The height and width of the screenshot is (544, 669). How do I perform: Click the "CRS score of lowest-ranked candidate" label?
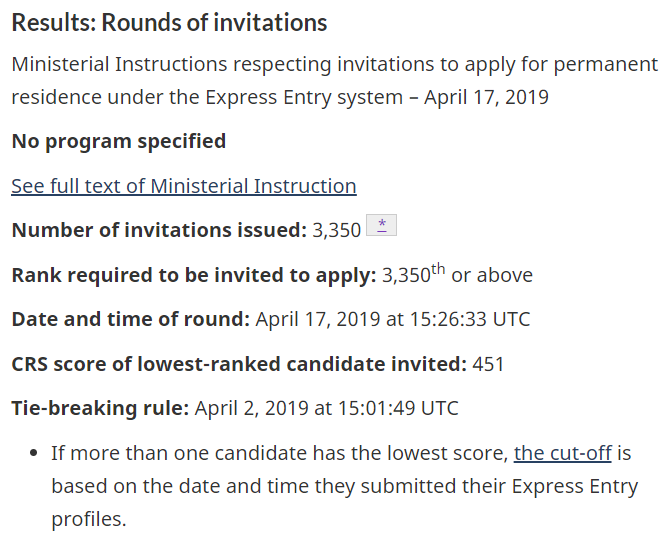click(x=239, y=364)
